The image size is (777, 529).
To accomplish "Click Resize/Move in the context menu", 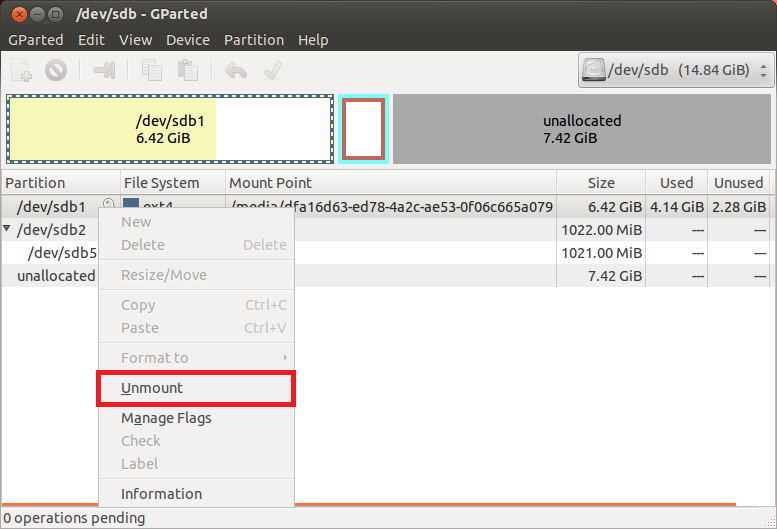I will [x=196, y=275].
